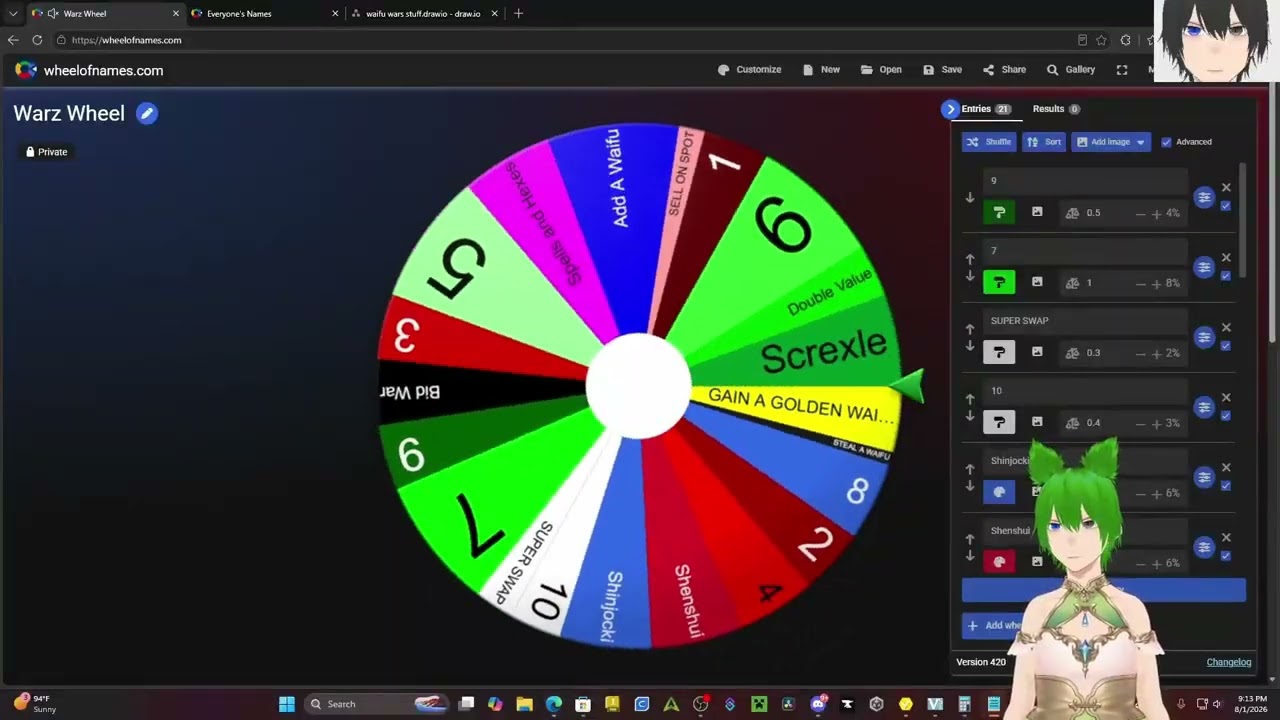1280x720 pixels.
Task: Enter fullscreen mode icon
Action: point(1122,70)
